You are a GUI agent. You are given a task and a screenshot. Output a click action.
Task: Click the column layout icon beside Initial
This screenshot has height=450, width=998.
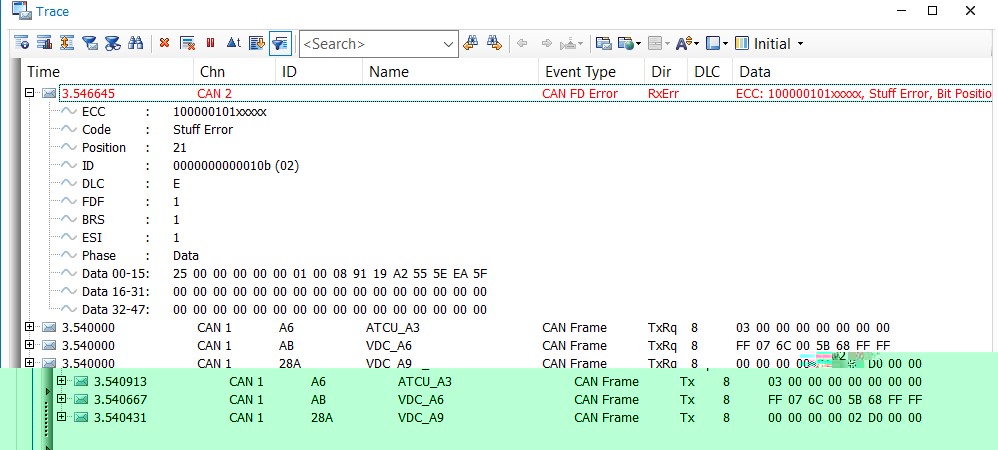(742, 43)
